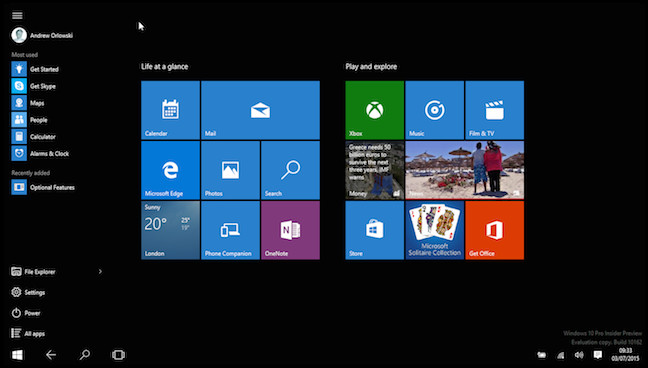Click the Back arrow on the taskbar
This screenshot has width=648, height=368.
point(51,355)
